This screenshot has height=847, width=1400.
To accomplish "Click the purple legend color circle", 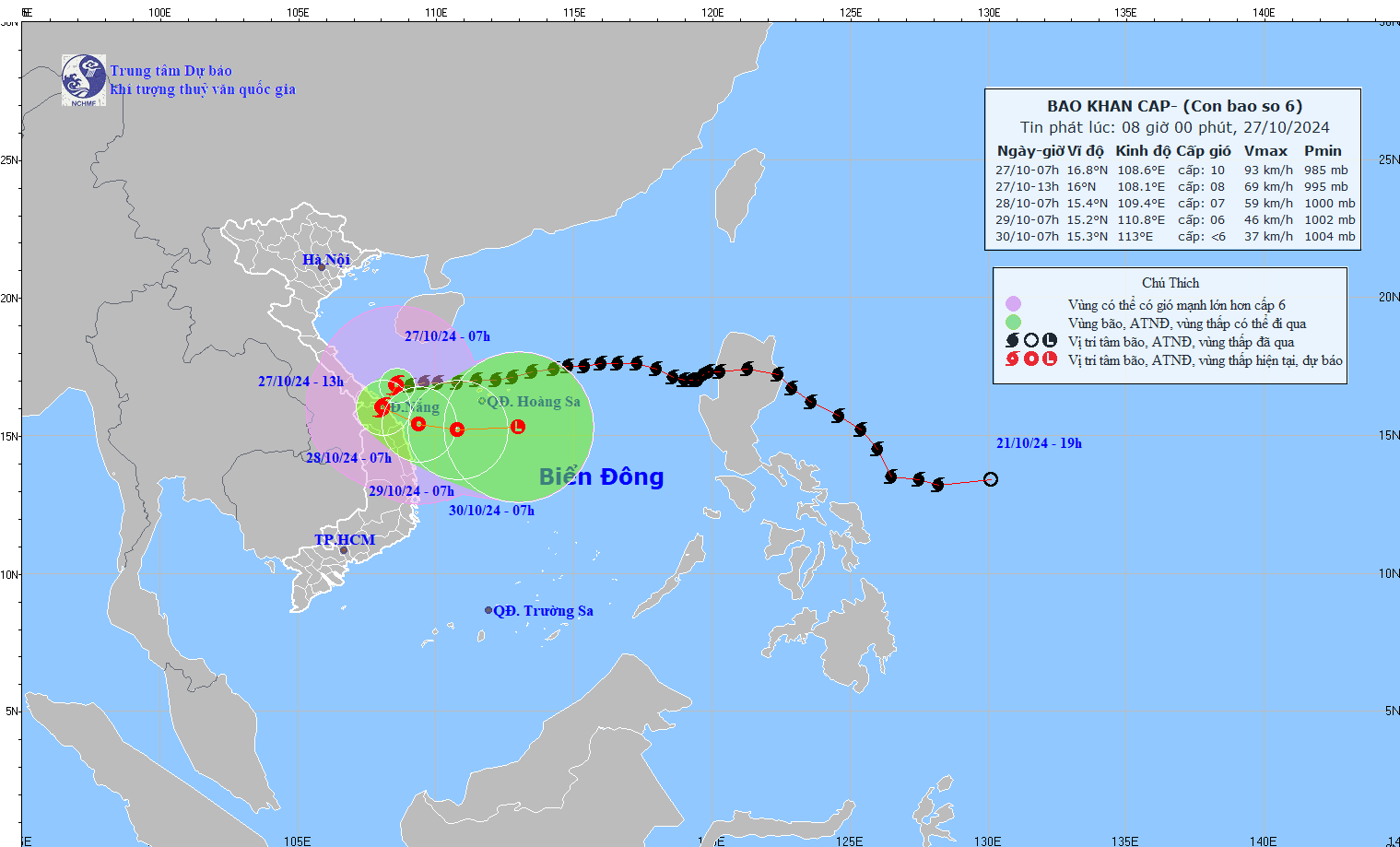I will click(x=1014, y=303).
